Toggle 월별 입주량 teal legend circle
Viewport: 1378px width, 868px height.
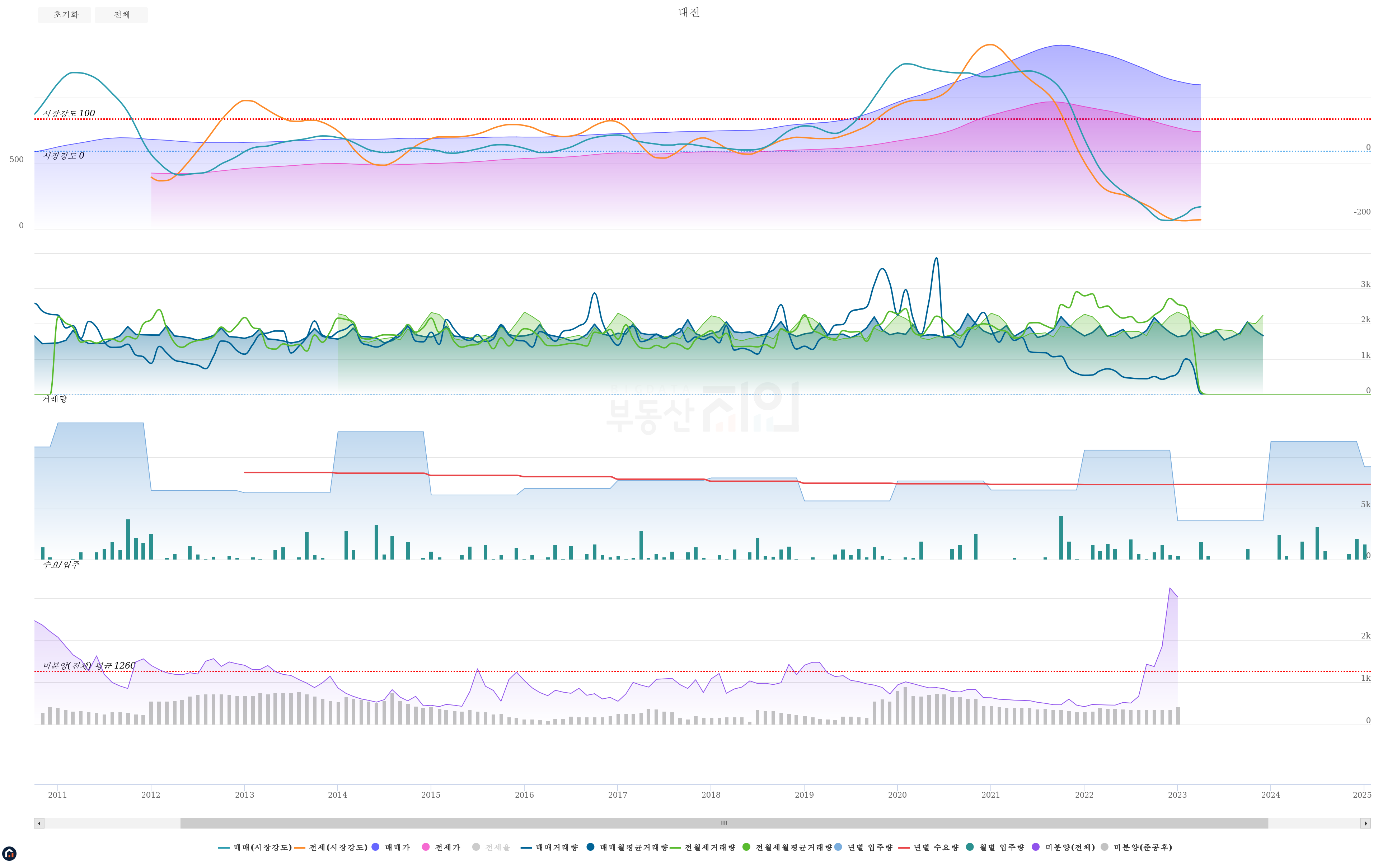point(970,847)
